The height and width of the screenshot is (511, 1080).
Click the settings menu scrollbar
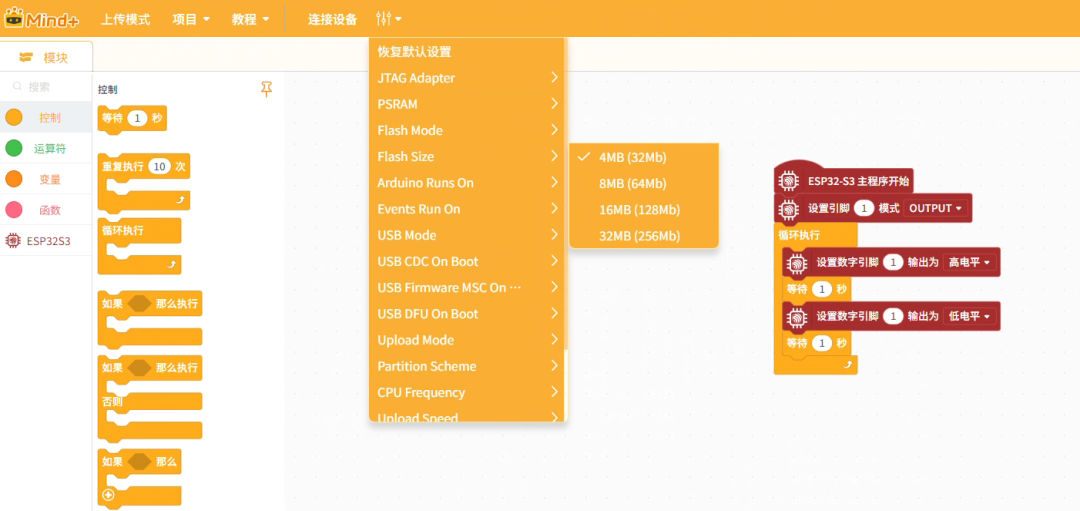566,193
